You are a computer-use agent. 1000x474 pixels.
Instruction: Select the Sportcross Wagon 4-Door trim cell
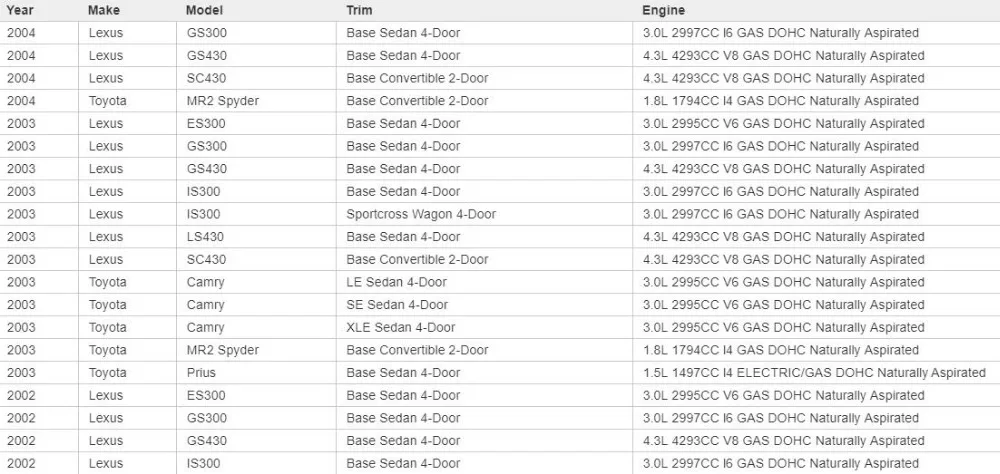485,214
